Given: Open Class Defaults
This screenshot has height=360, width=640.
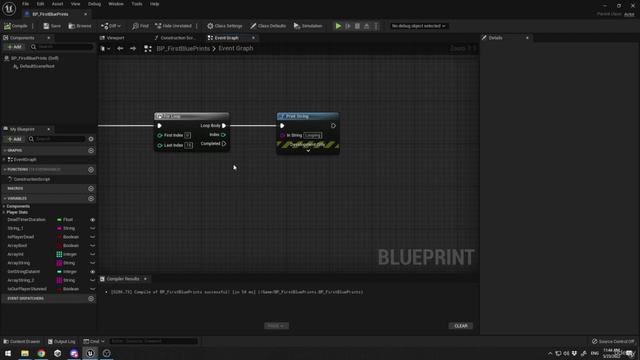Looking at the screenshot, I should click(268, 26).
